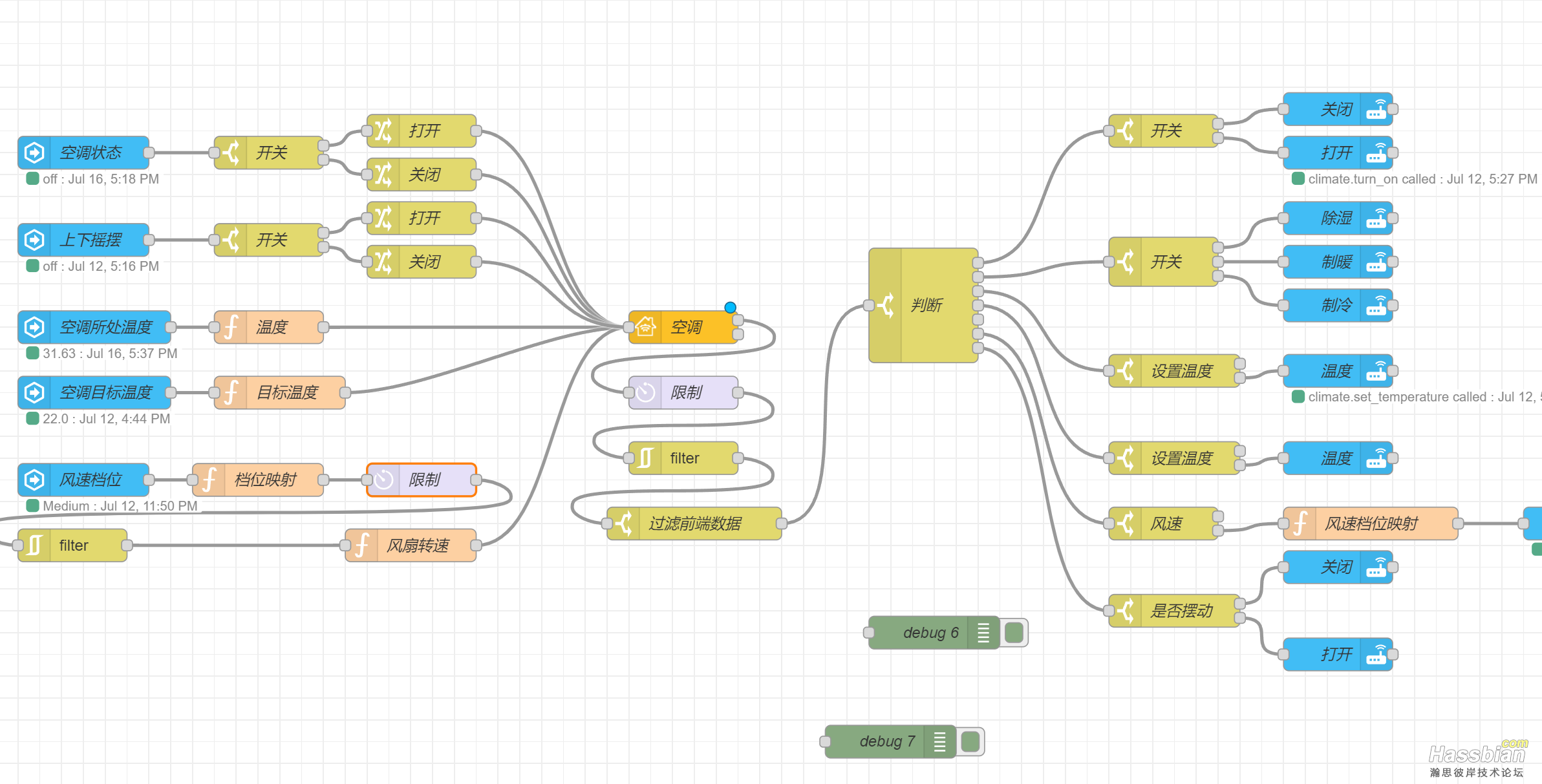Toggle the debug 7 output button
This screenshot has height=784, width=1542.
coord(970,741)
